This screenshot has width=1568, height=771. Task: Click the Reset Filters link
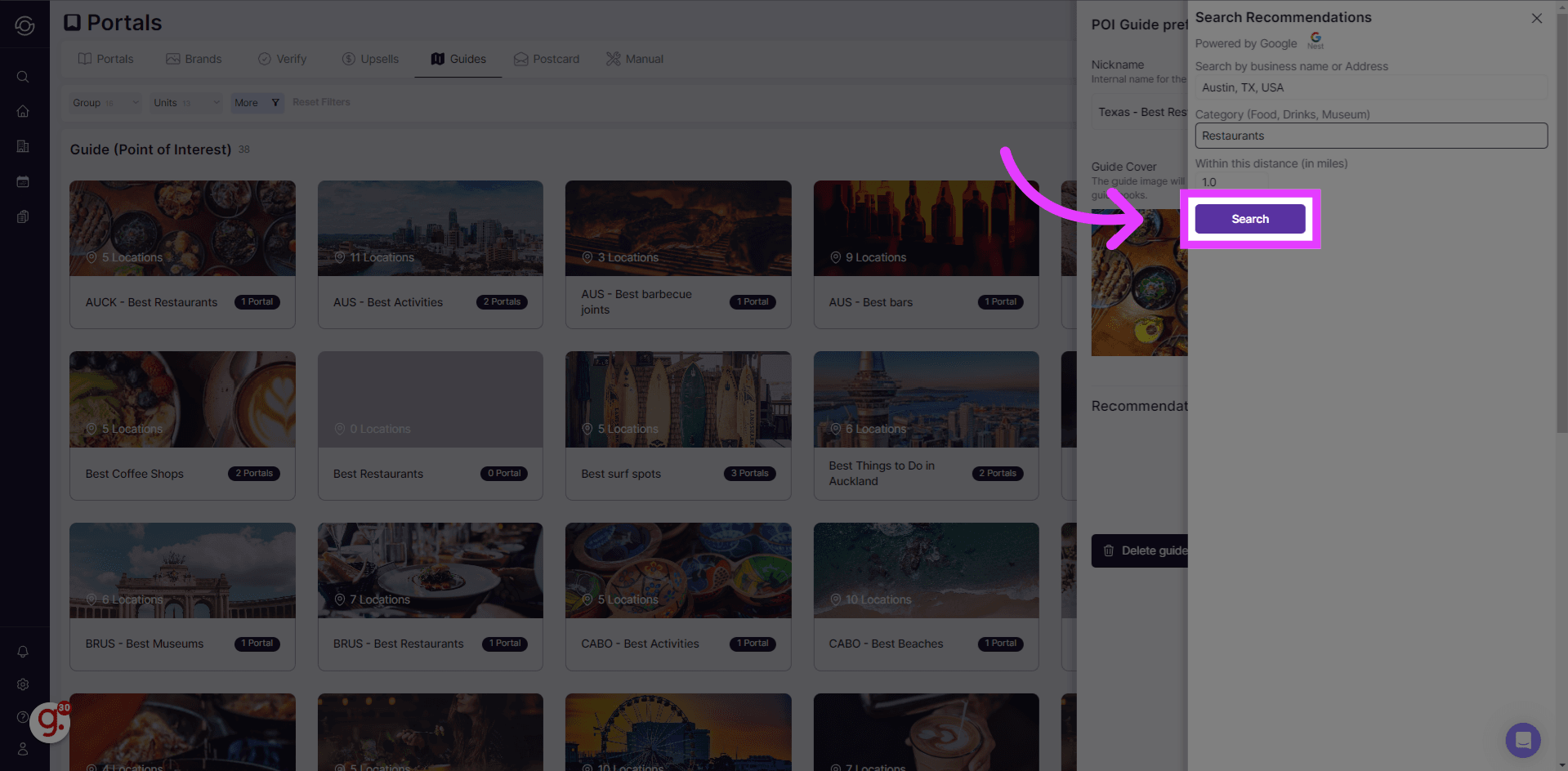pyautogui.click(x=320, y=101)
